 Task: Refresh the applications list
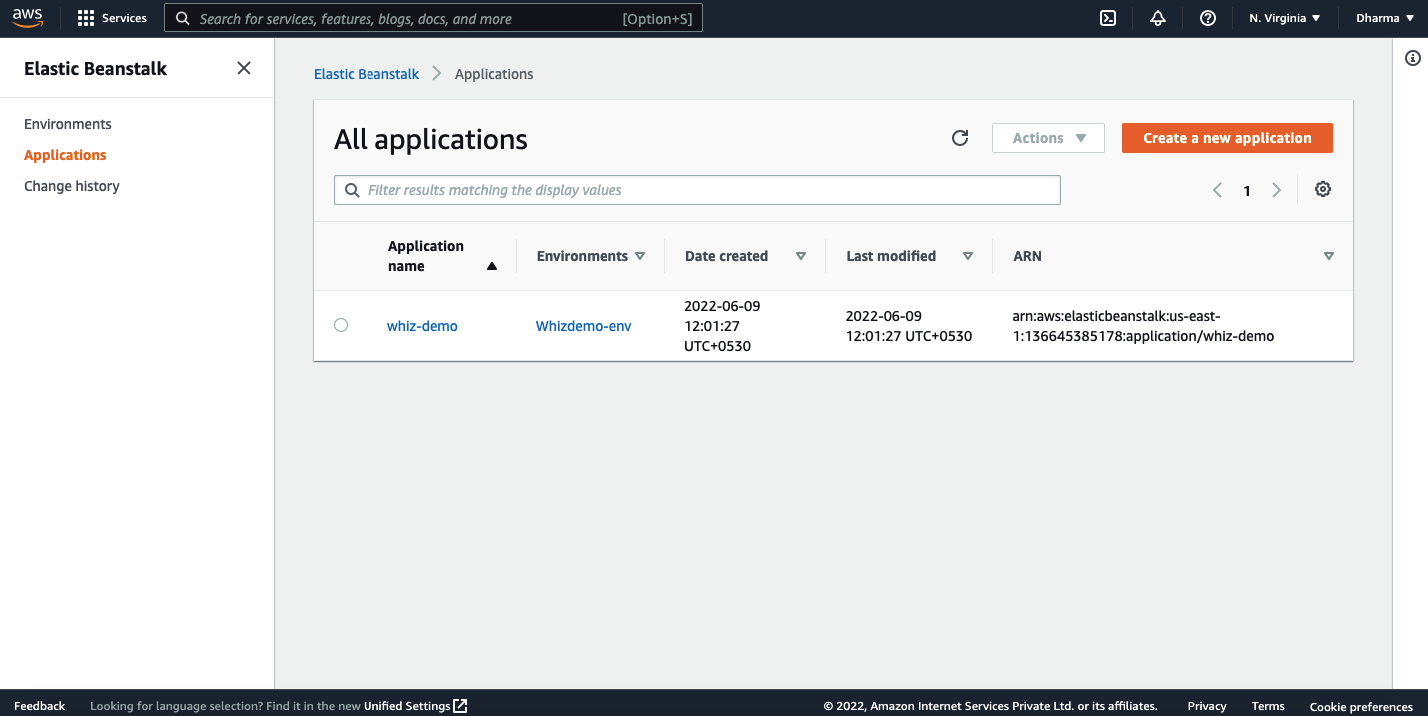960,138
